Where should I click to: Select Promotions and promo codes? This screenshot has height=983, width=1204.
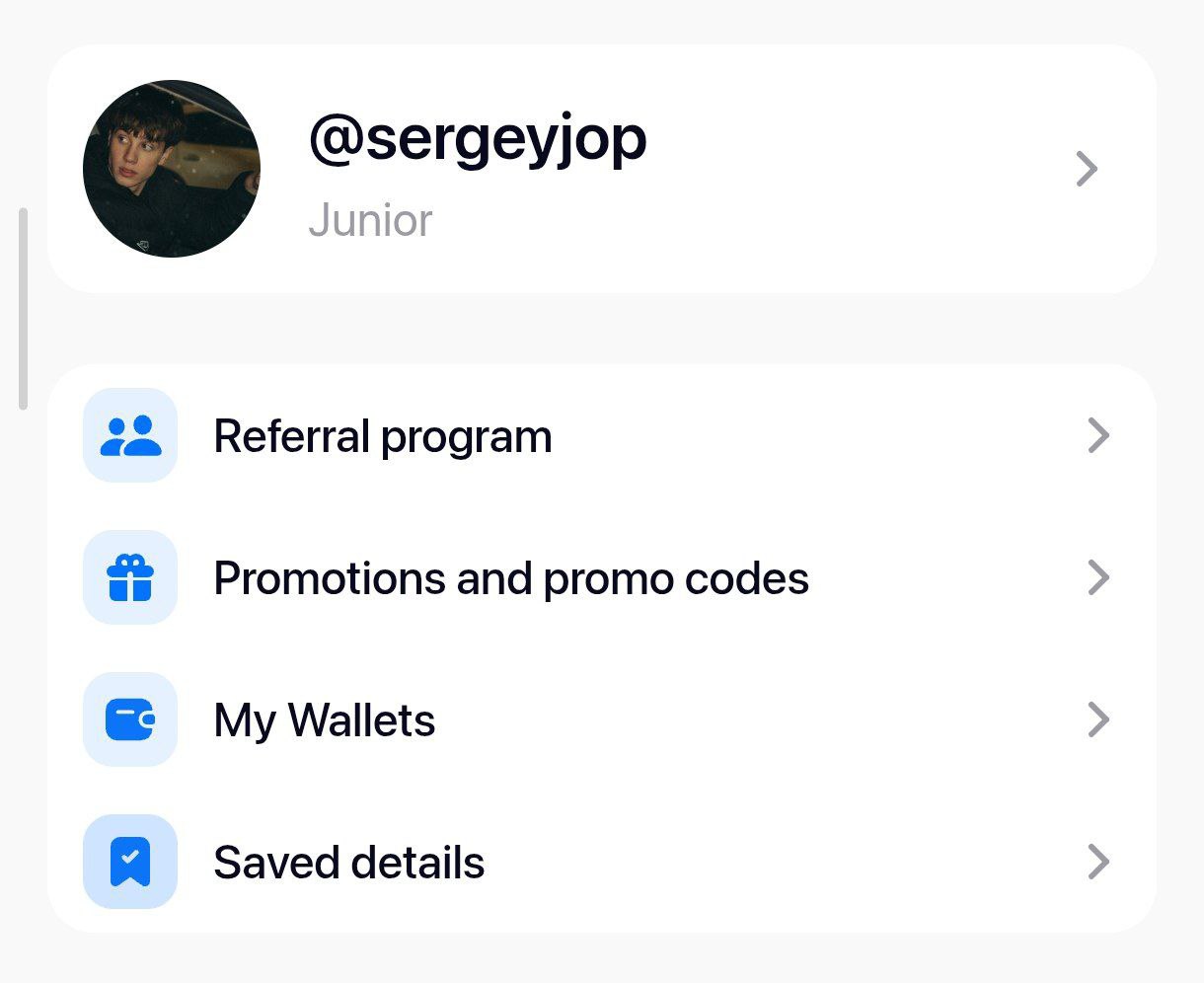click(602, 577)
